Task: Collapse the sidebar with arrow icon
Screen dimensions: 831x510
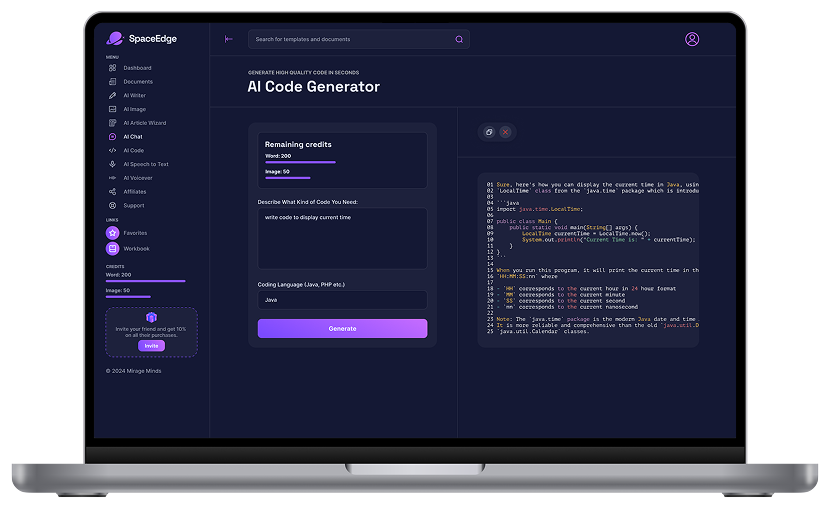Action: click(x=228, y=39)
